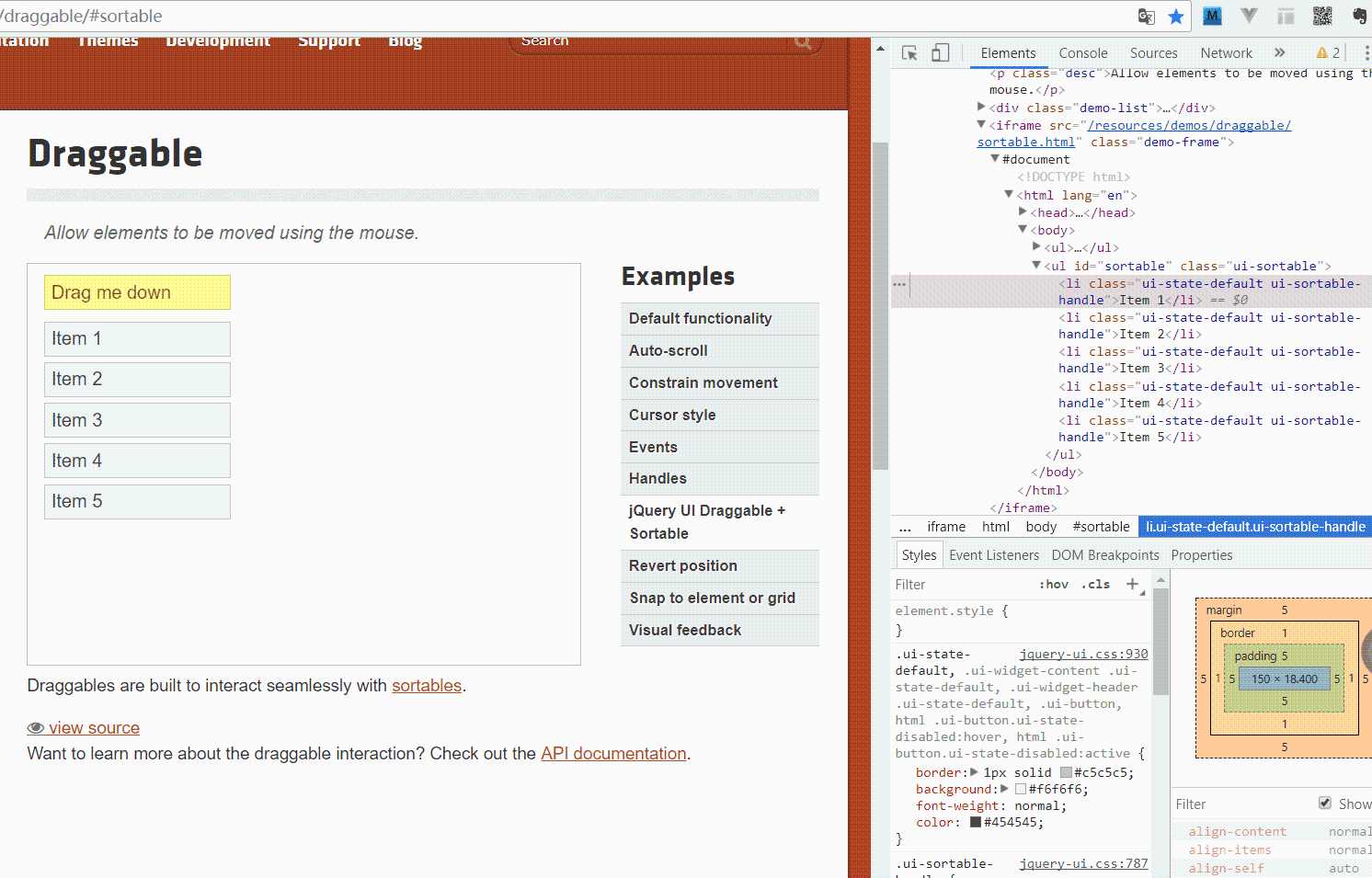Select the body breadcrumb in DevTools
This screenshot has width=1372, height=878.
tap(1041, 527)
